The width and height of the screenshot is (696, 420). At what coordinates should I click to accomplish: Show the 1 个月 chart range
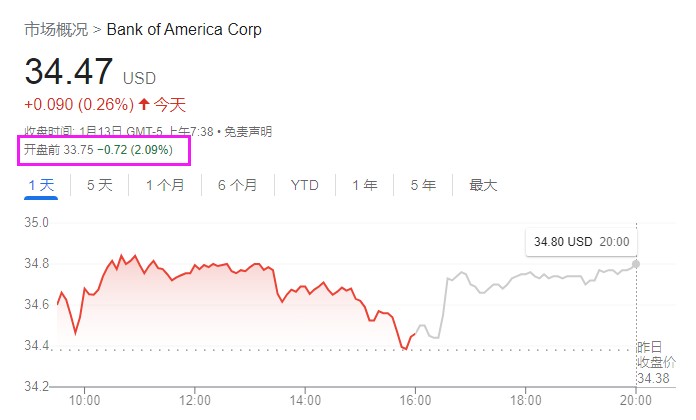point(165,185)
